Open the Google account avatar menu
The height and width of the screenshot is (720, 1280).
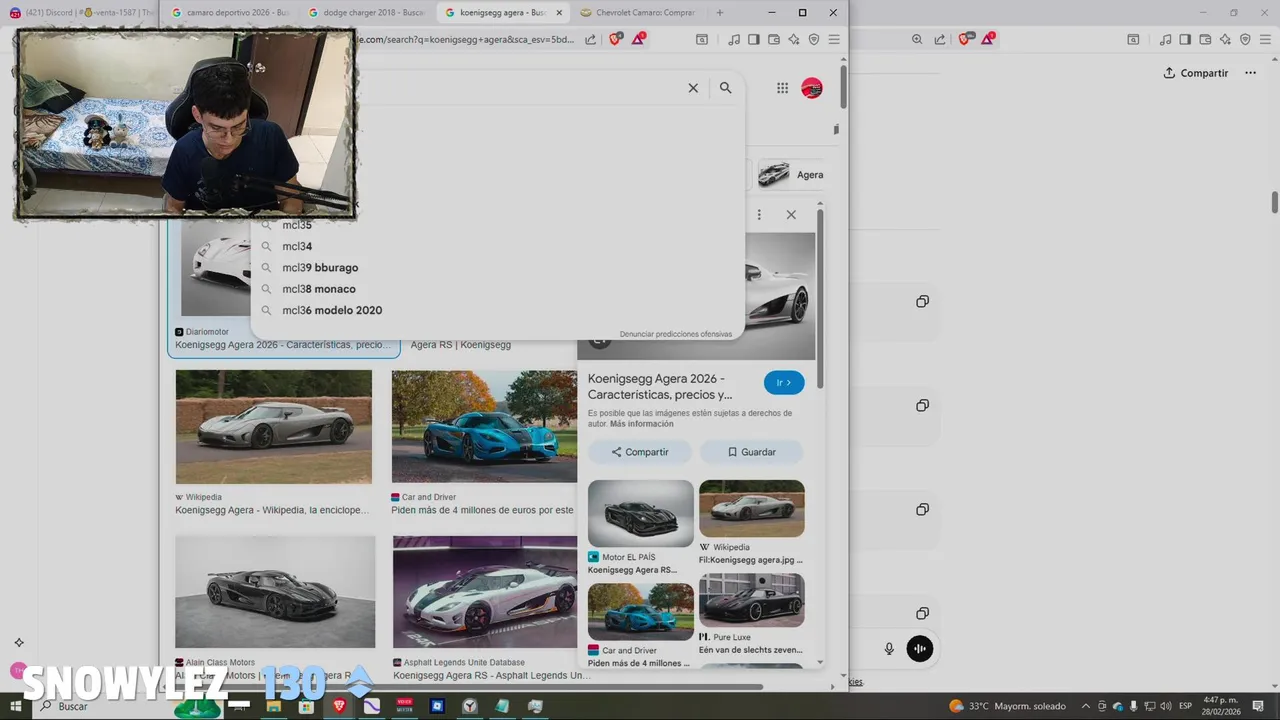point(812,88)
